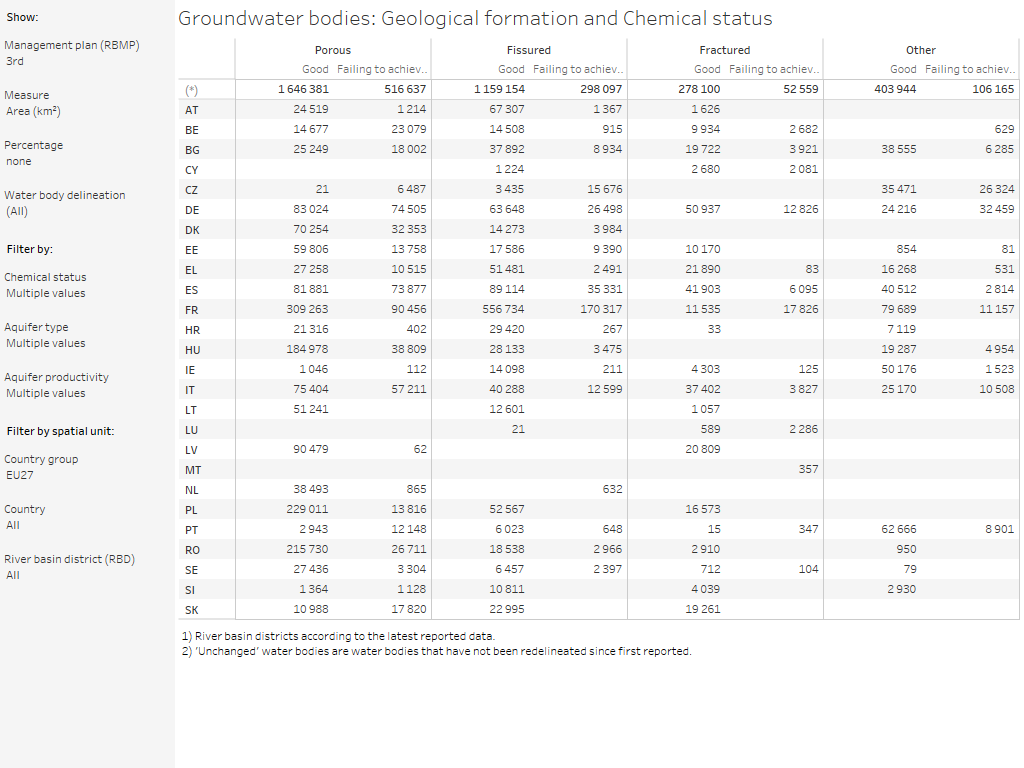Select the SE country row label
The width and height of the screenshot is (1024, 768).
[191, 571]
